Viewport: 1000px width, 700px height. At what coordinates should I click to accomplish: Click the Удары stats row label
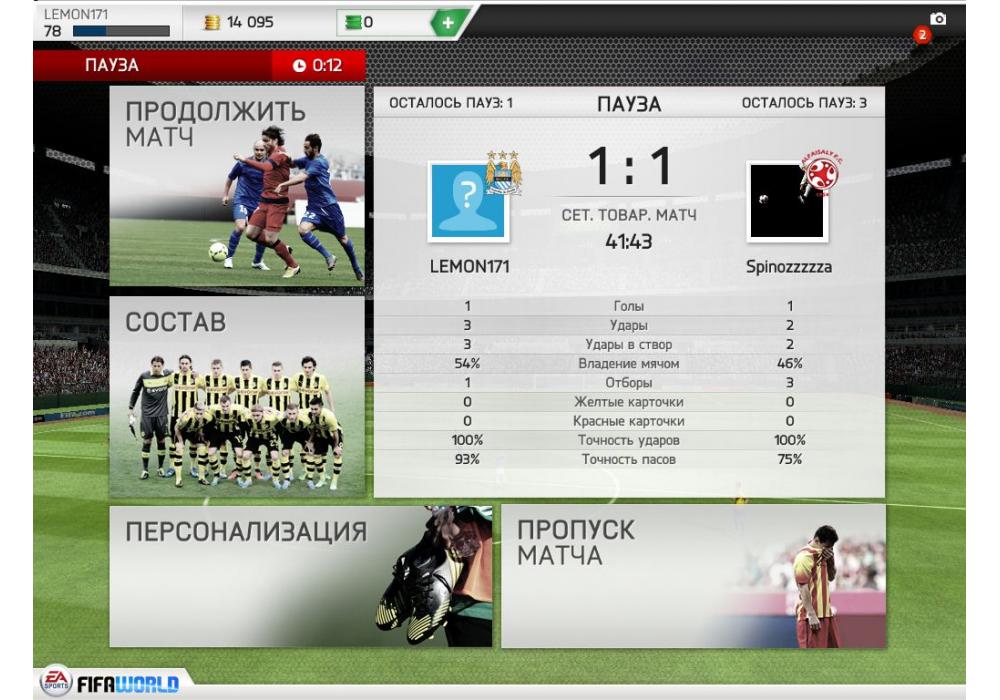[629, 326]
